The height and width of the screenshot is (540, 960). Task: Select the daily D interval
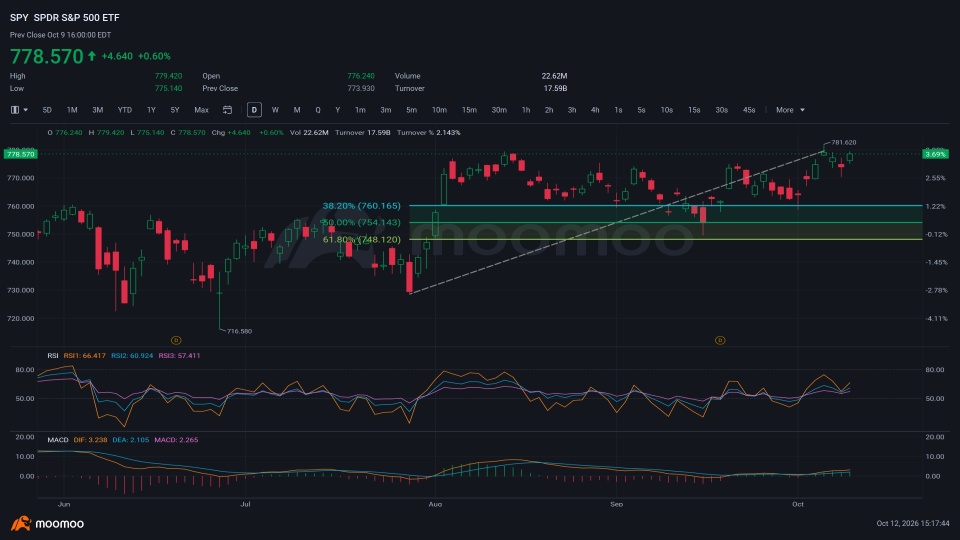click(x=254, y=110)
